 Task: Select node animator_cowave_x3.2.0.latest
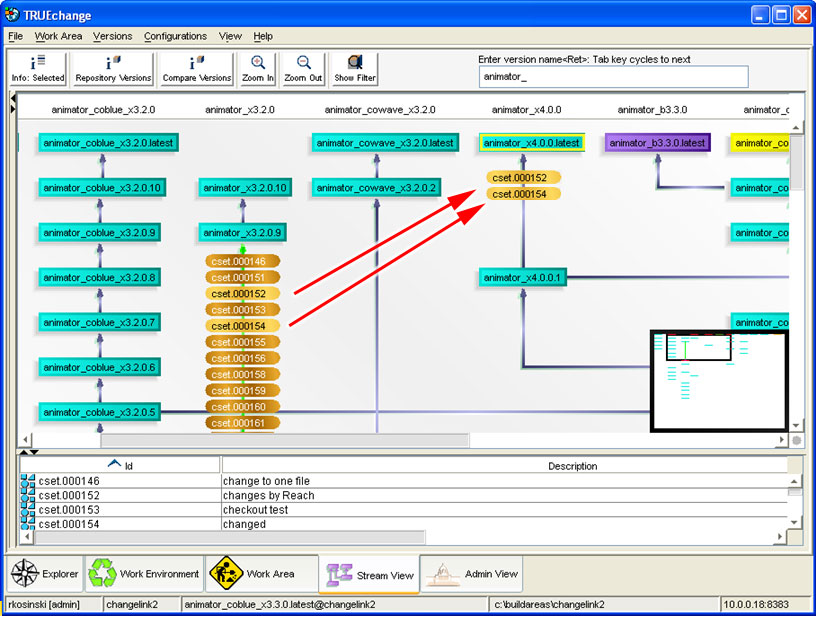tap(385, 143)
